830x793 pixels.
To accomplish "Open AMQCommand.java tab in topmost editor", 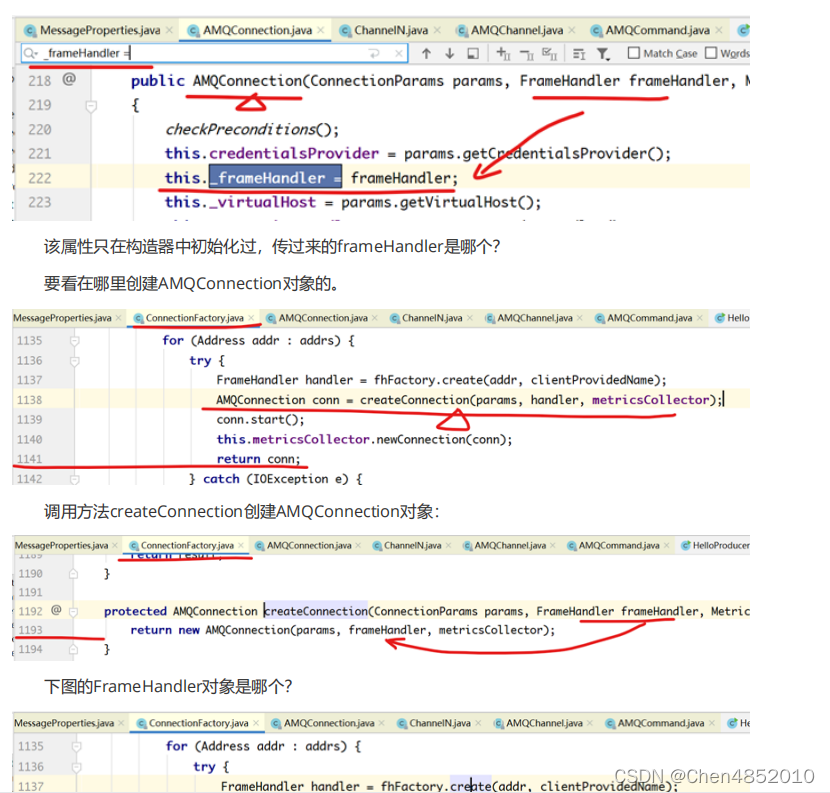I will 657,30.
